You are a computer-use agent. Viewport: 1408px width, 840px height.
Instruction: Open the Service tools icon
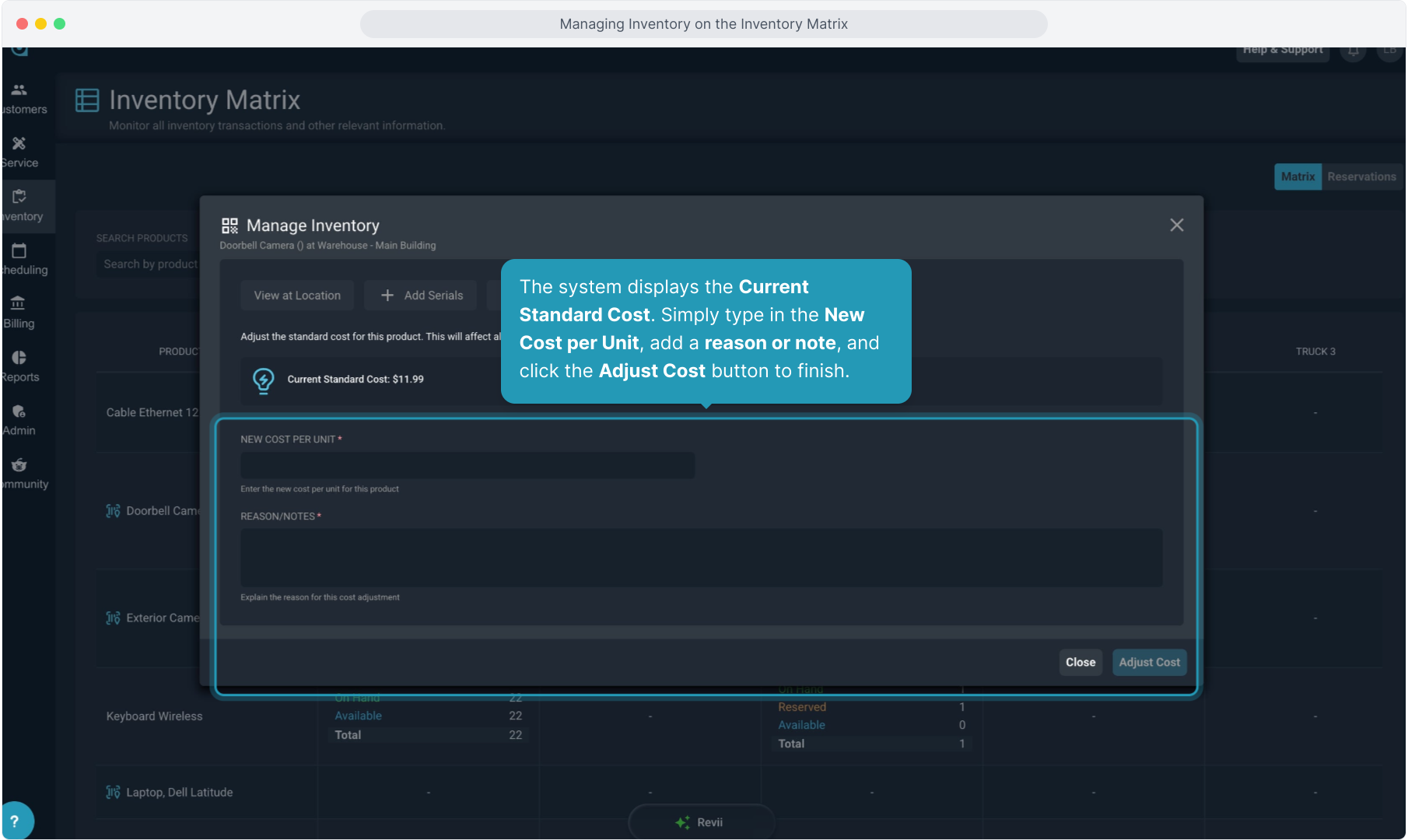19,144
